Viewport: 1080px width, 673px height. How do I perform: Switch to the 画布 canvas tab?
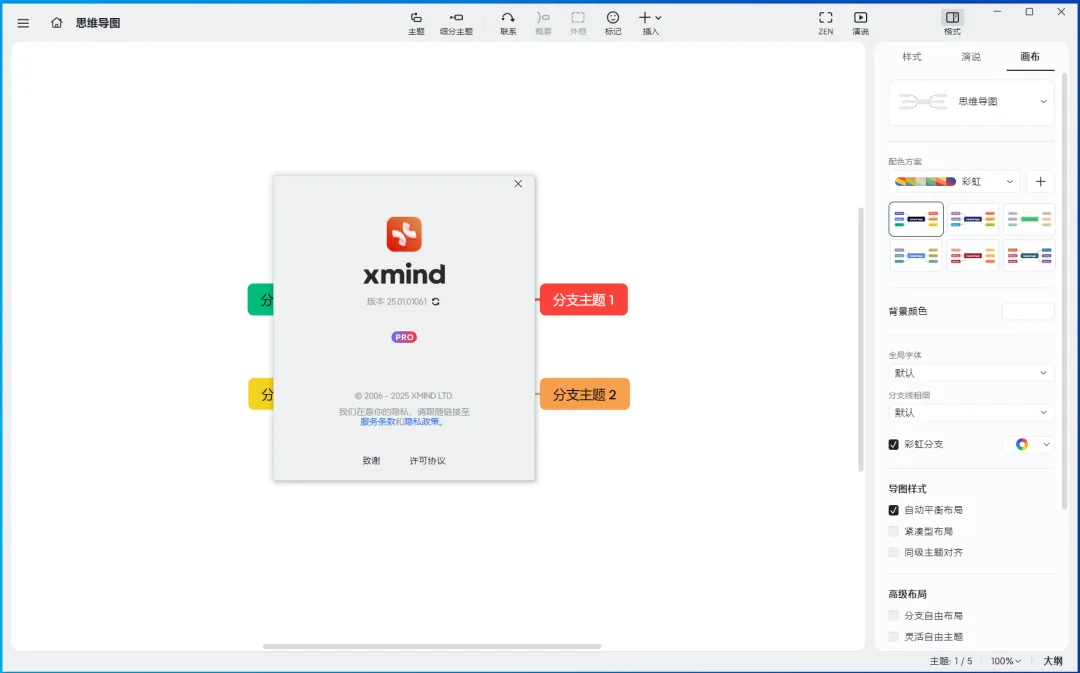coord(1030,57)
